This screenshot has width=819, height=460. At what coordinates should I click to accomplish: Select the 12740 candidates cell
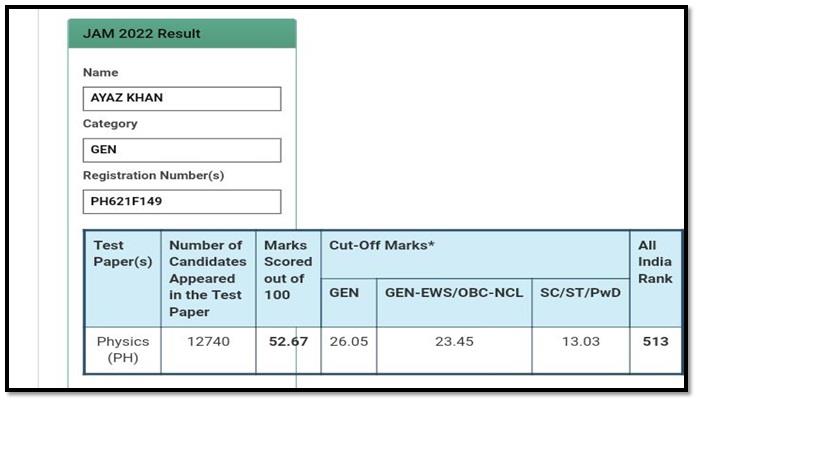[208, 350]
